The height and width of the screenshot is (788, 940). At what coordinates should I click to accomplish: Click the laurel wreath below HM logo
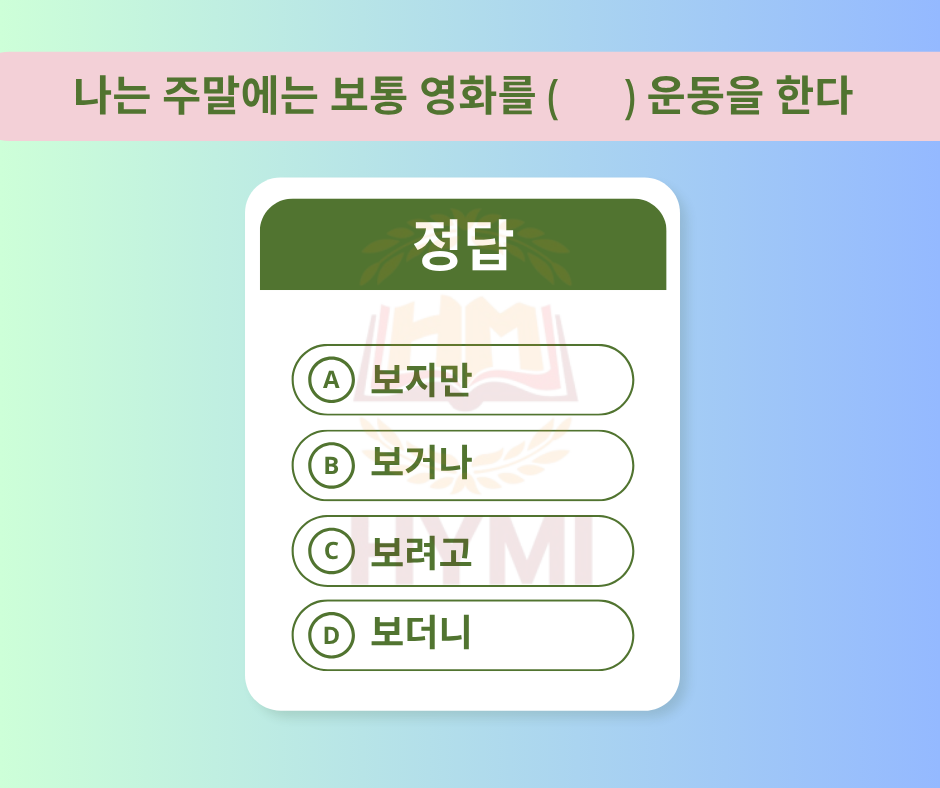[x=466, y=454]
